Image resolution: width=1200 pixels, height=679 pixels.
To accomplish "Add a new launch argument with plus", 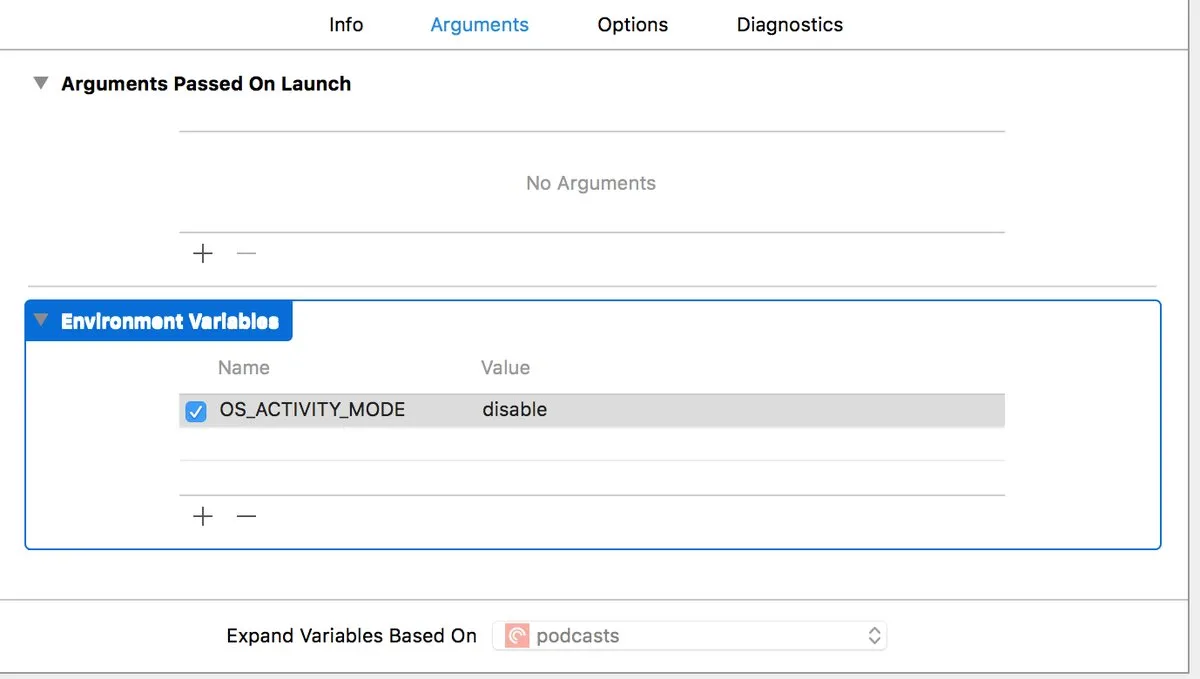I will coord(203,253).
